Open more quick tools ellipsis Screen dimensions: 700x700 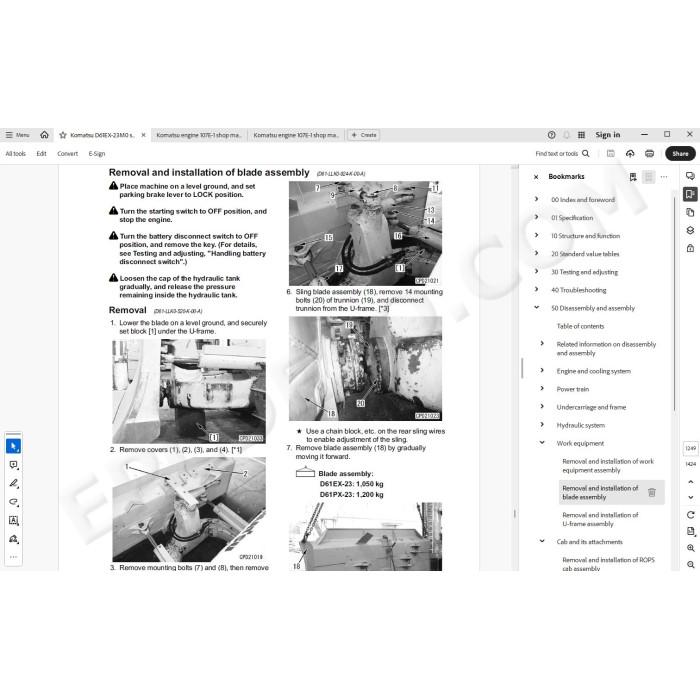coord(13,557)
